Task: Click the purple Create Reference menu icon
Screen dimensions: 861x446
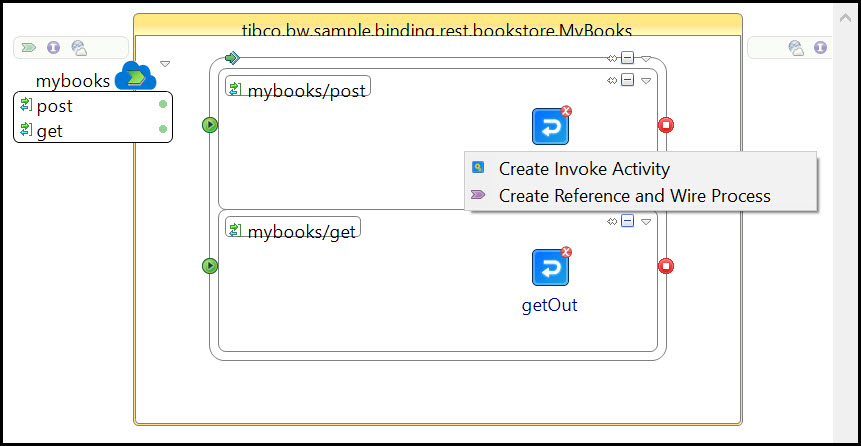Action: 478,194
